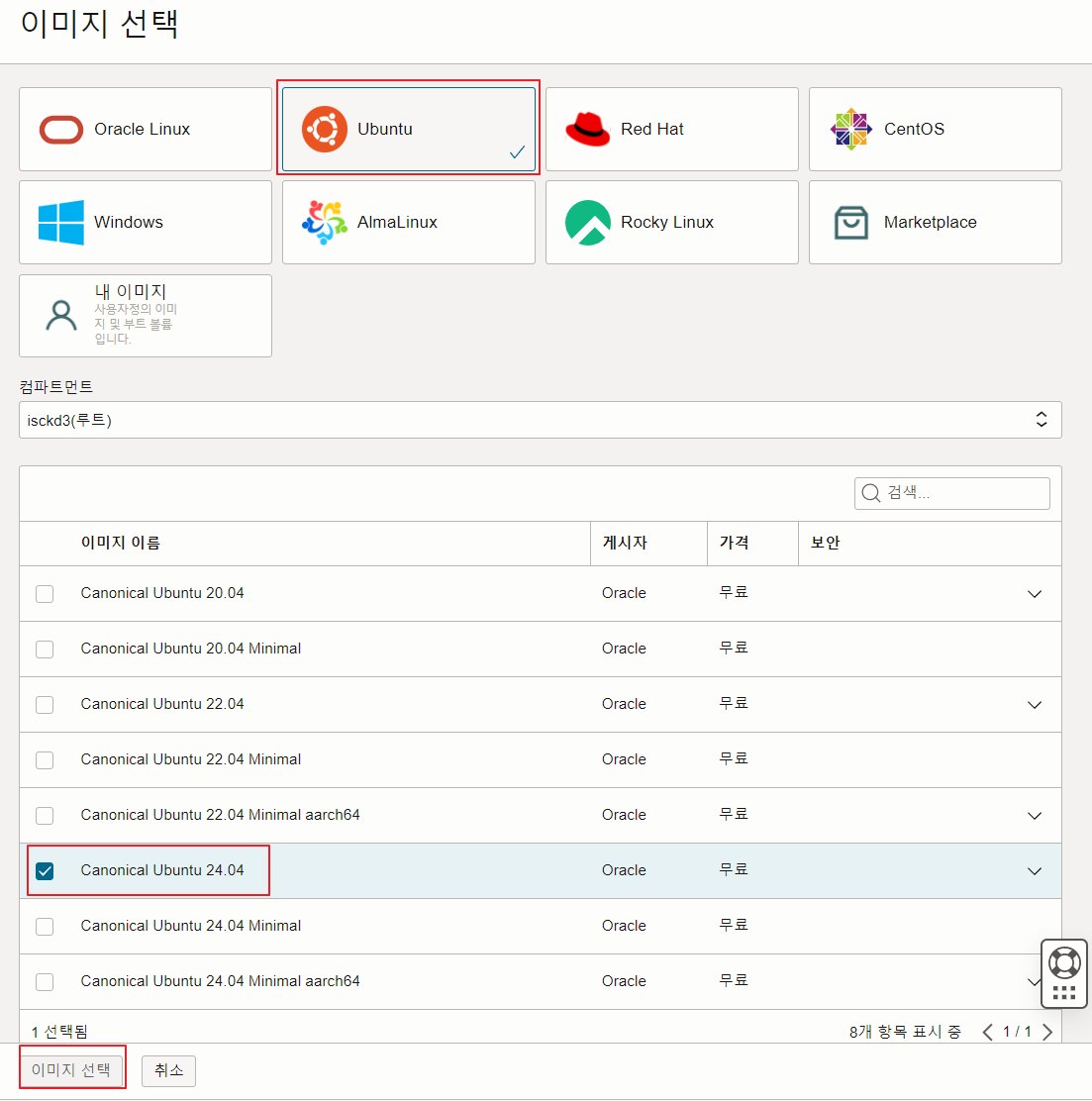Select the Oracle Linux logo icon
This screenshot has height=1101, width=1092.
click(x=61, y=130)
